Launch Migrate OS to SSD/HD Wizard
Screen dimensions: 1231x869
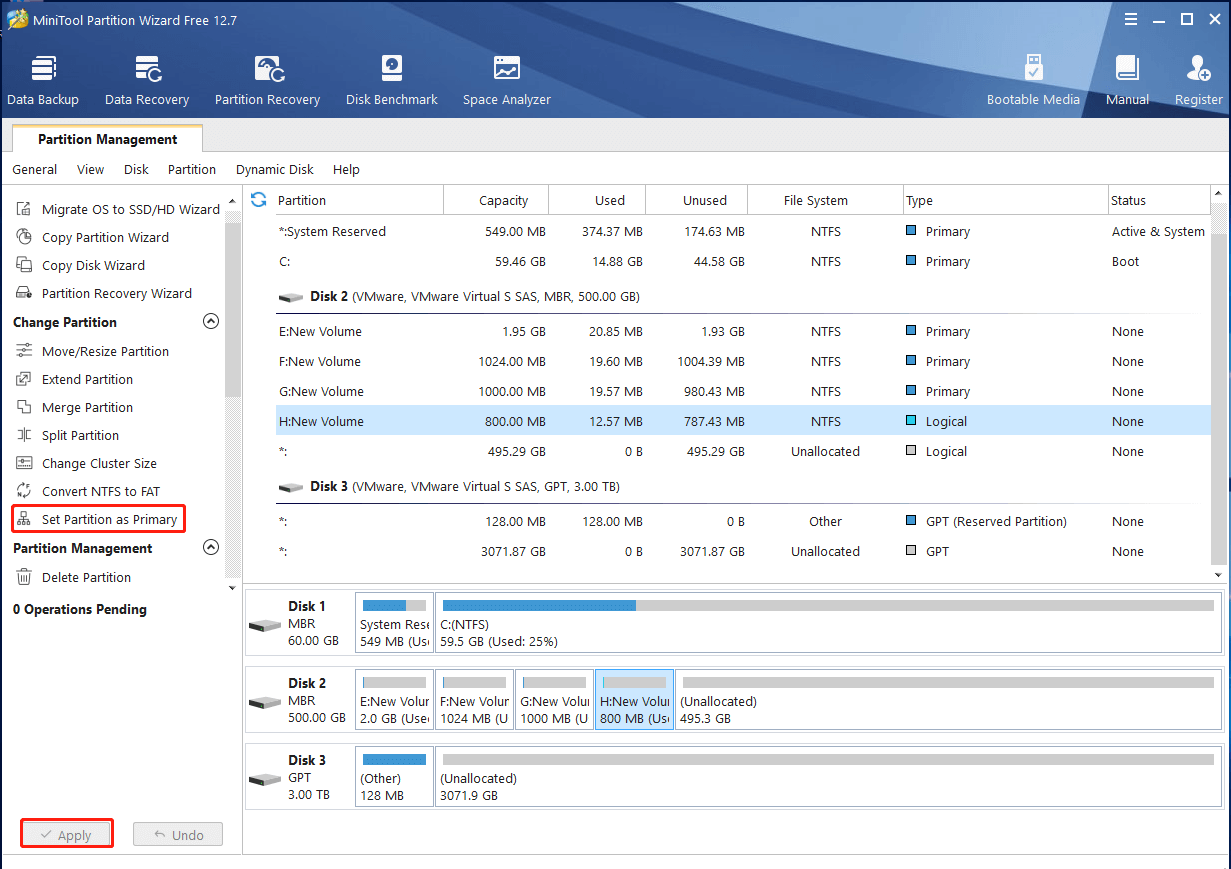(117, 209)
